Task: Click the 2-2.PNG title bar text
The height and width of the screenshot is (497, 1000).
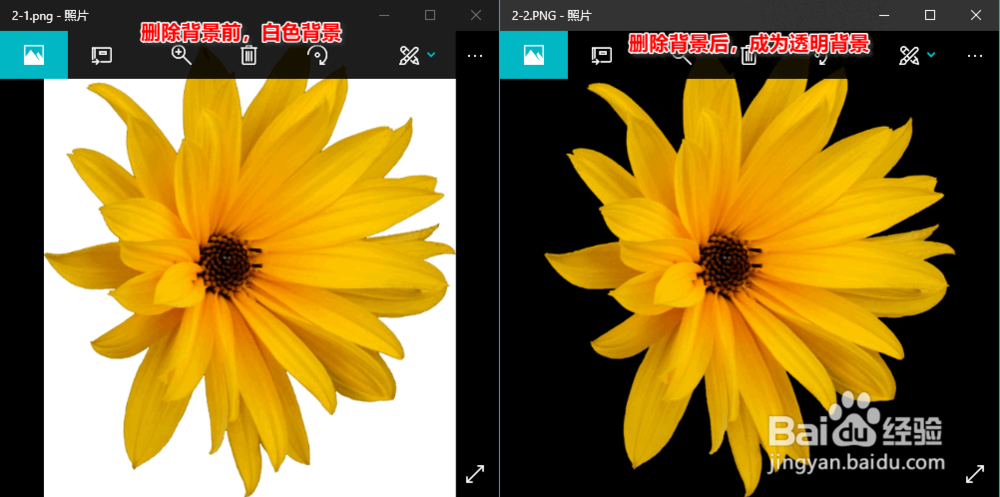Action: [x=552, y=16]
